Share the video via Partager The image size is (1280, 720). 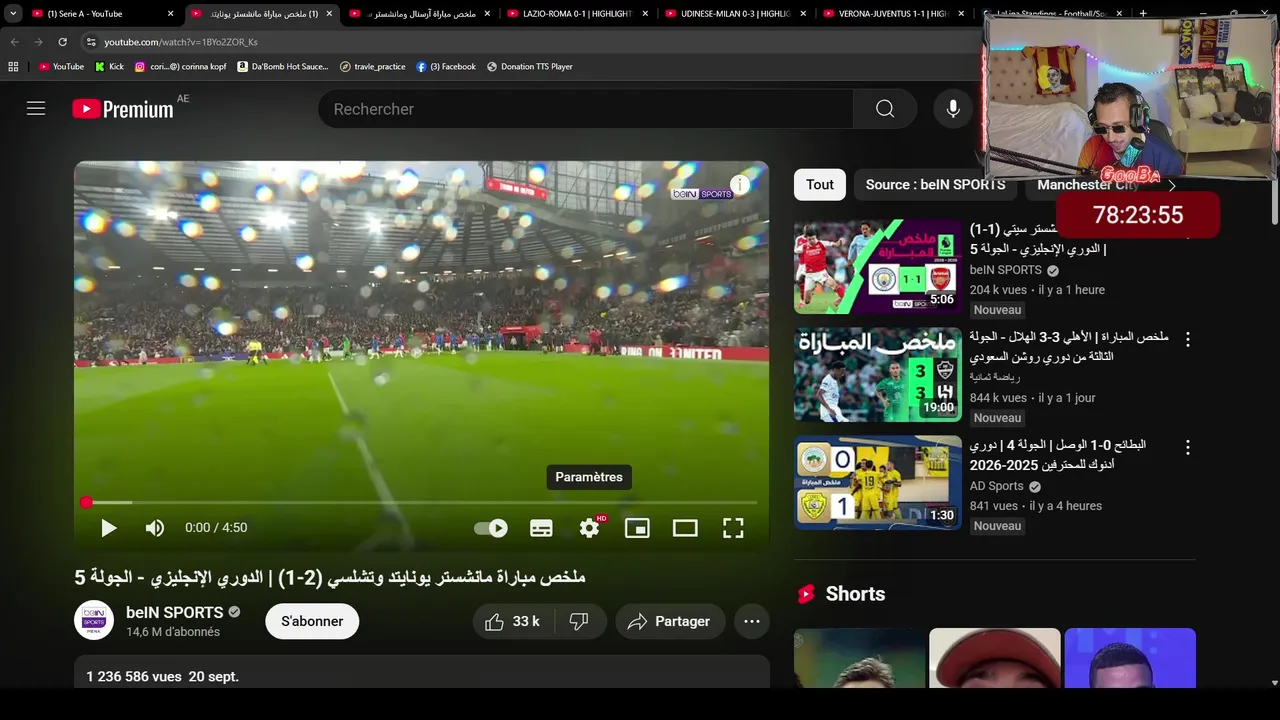point(668,621)
